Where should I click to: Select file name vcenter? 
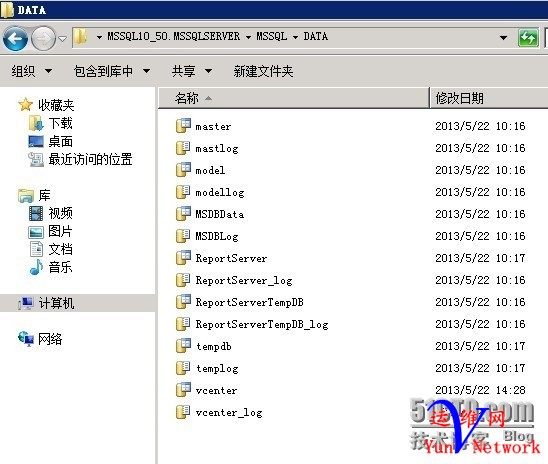(216, 391)
